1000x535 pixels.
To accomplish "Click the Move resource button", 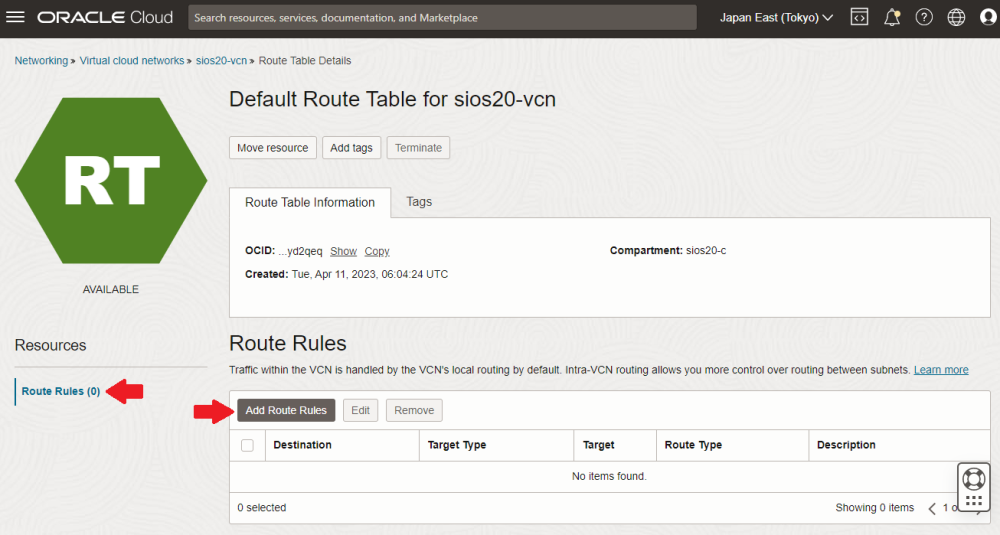I will [272, 148].
